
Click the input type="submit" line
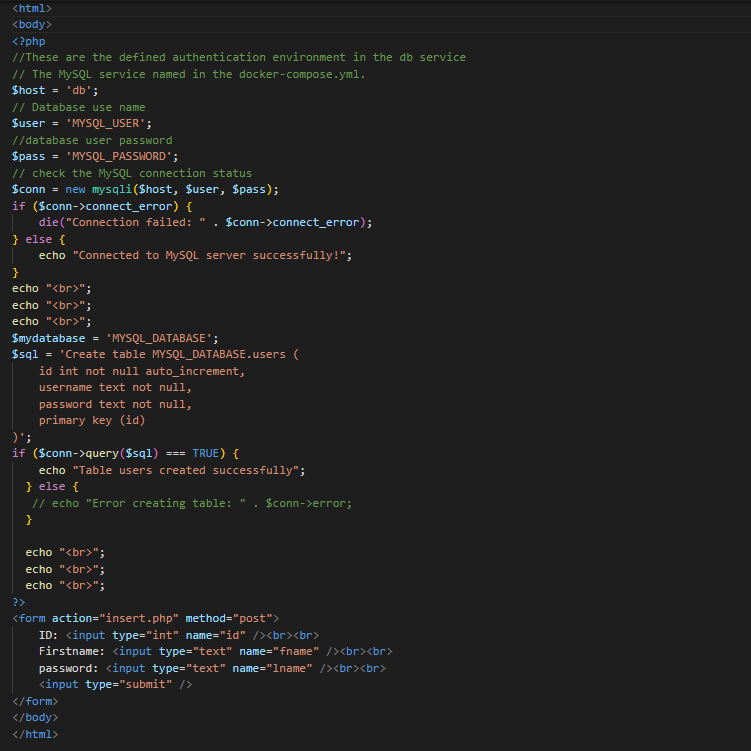pos(115,685)
